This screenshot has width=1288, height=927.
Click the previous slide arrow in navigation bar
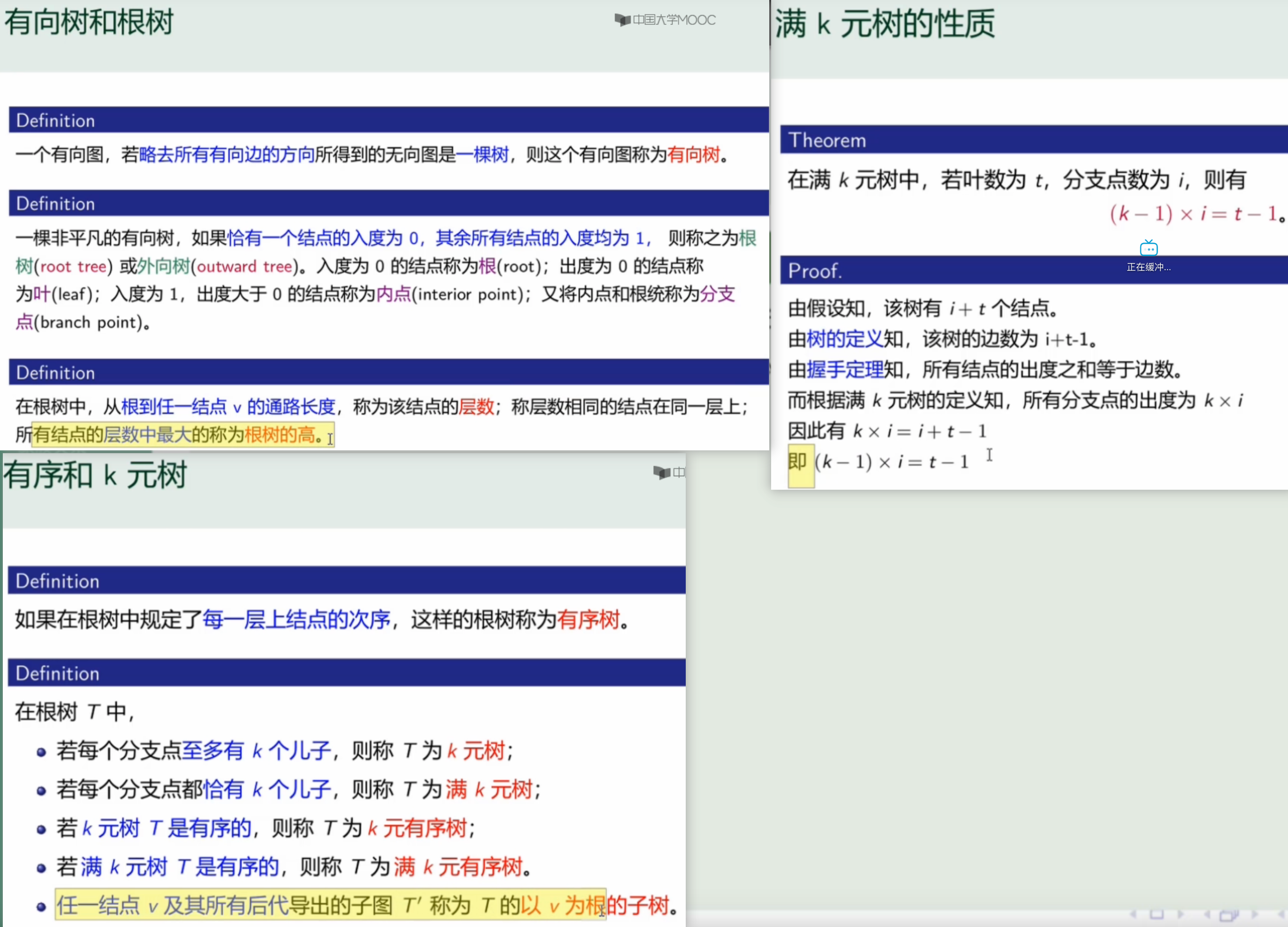coord(1133,914)
